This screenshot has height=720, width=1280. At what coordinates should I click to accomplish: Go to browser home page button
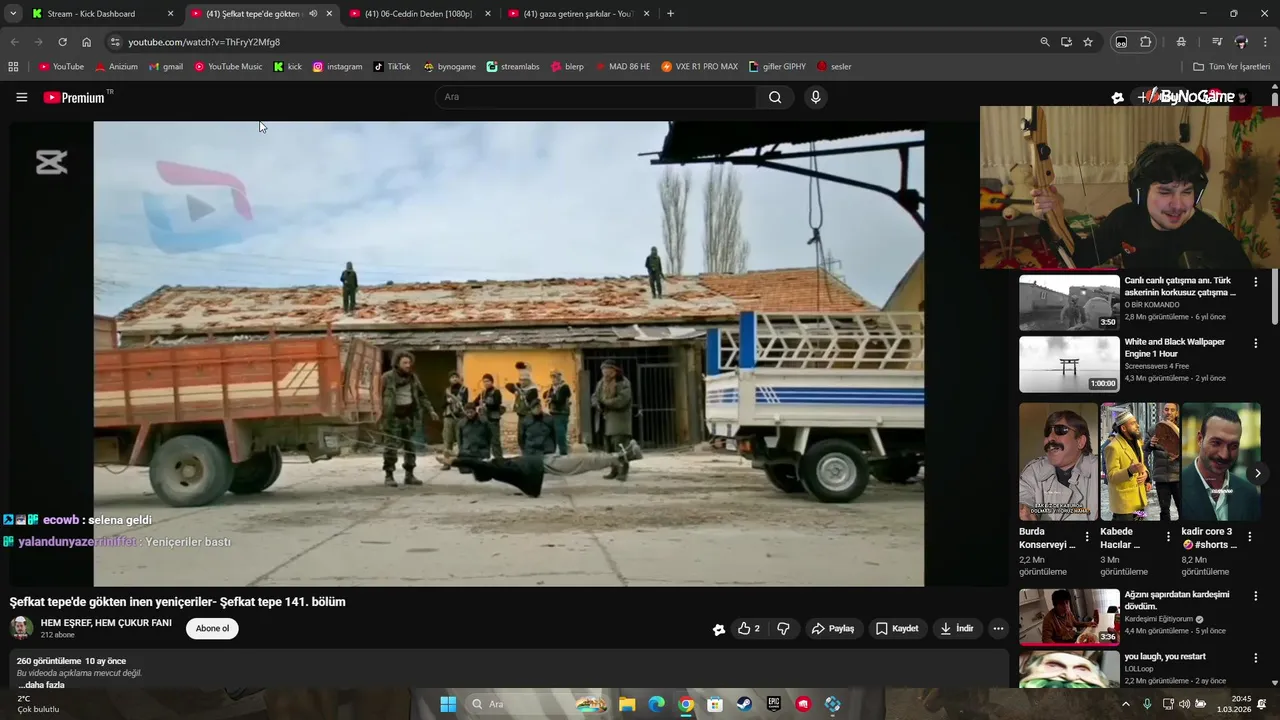(x=86, y=42)
